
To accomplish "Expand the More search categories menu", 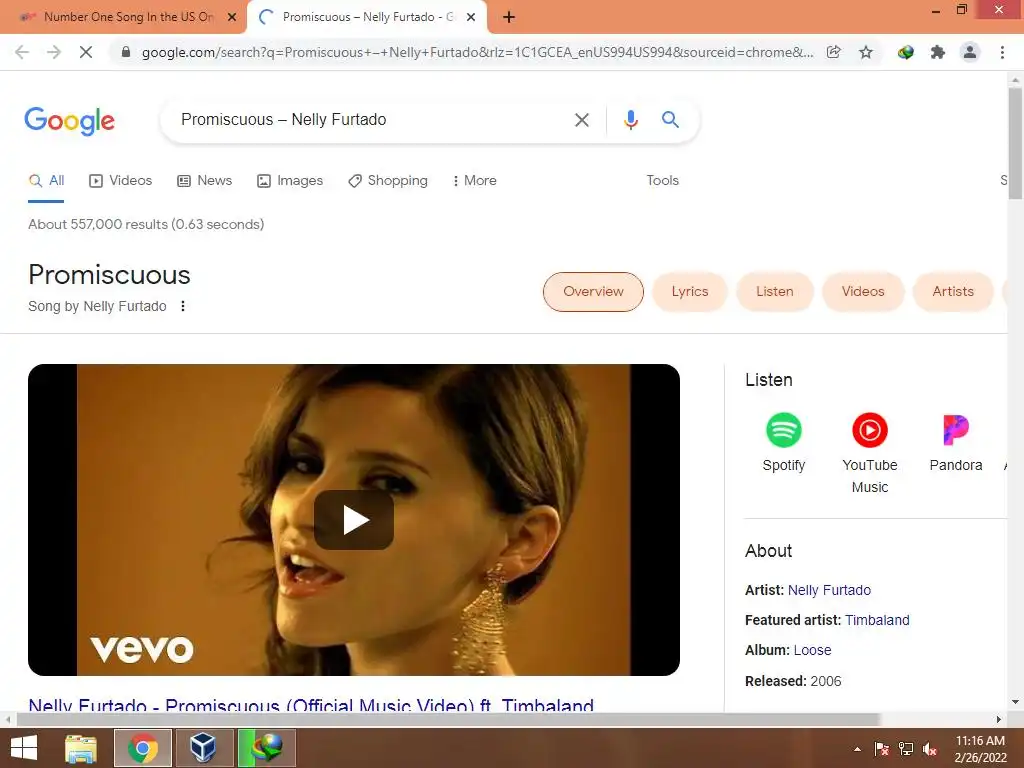I will tap(474, 181).
